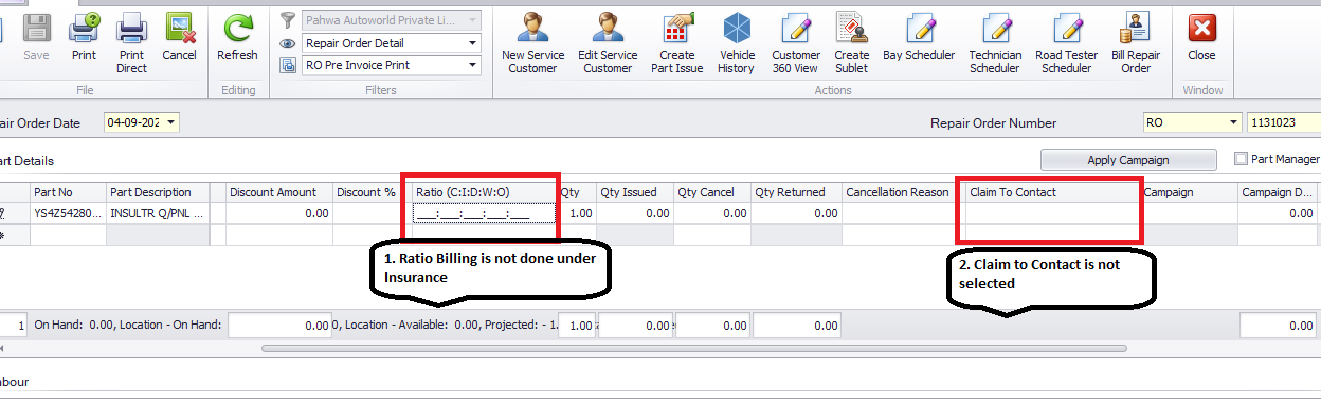
Task: Open Vehicle History
Action: click(736, 43)
